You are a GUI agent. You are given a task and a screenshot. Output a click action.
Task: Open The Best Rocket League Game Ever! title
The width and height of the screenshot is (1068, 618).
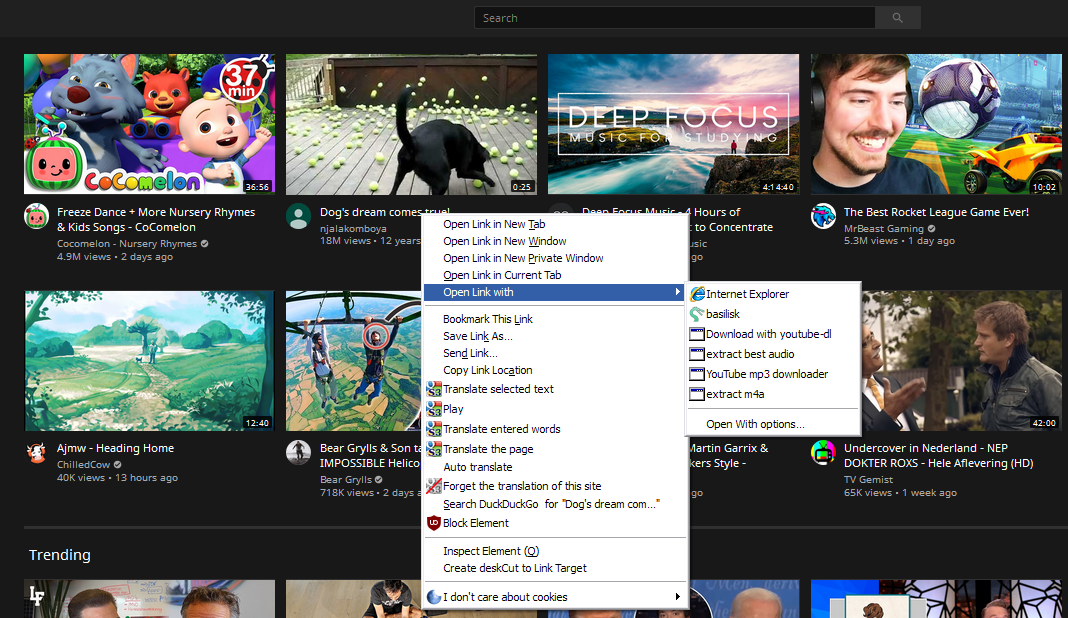936,213
